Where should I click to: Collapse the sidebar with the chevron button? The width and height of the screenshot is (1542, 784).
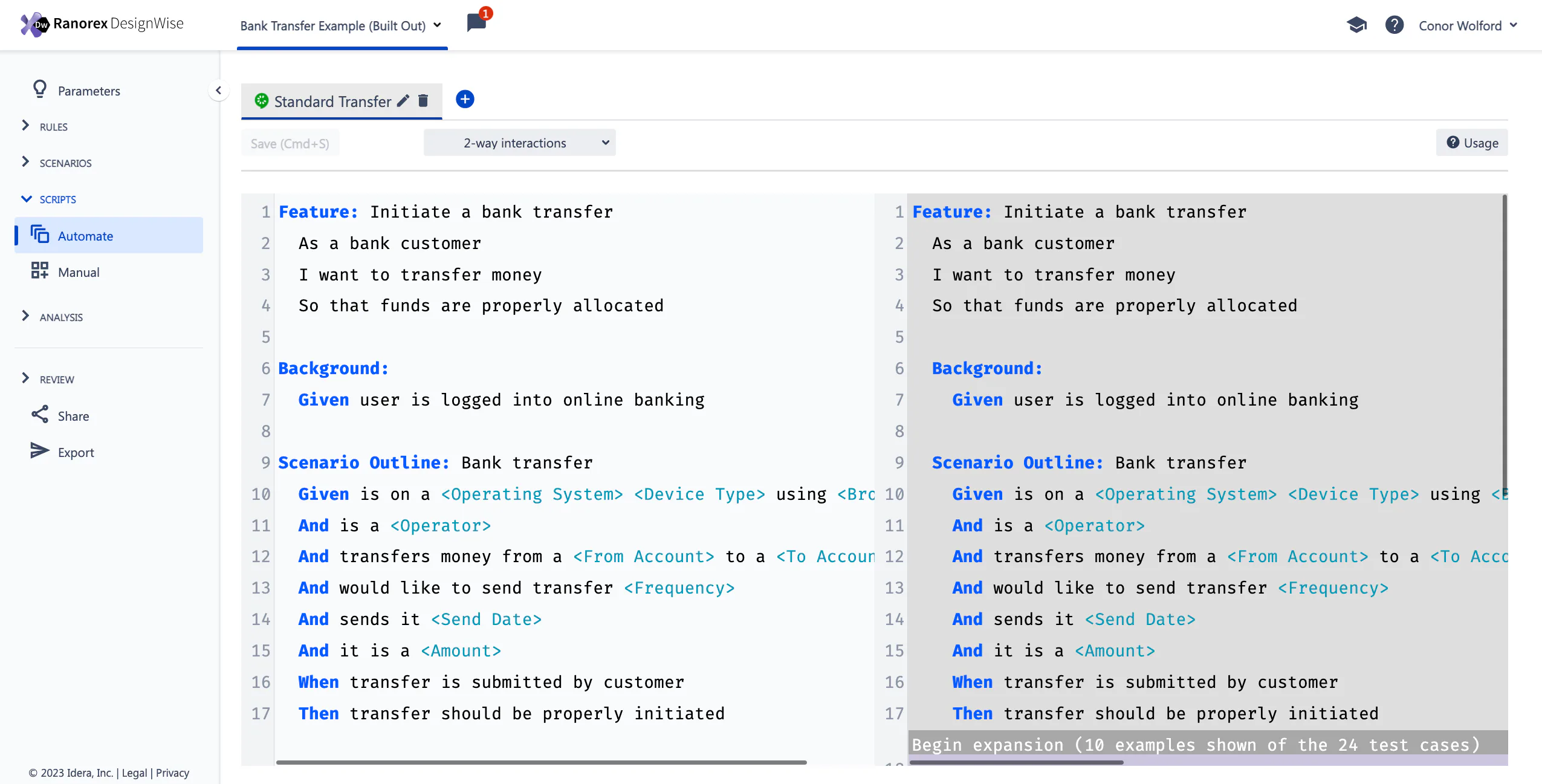(x=218, y=91)
